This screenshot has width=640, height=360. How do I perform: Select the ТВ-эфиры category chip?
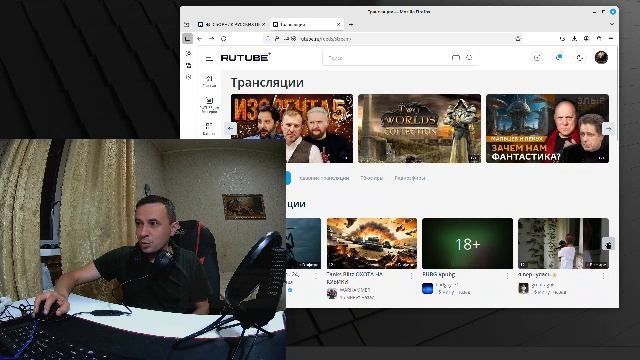tap(371, 178)
